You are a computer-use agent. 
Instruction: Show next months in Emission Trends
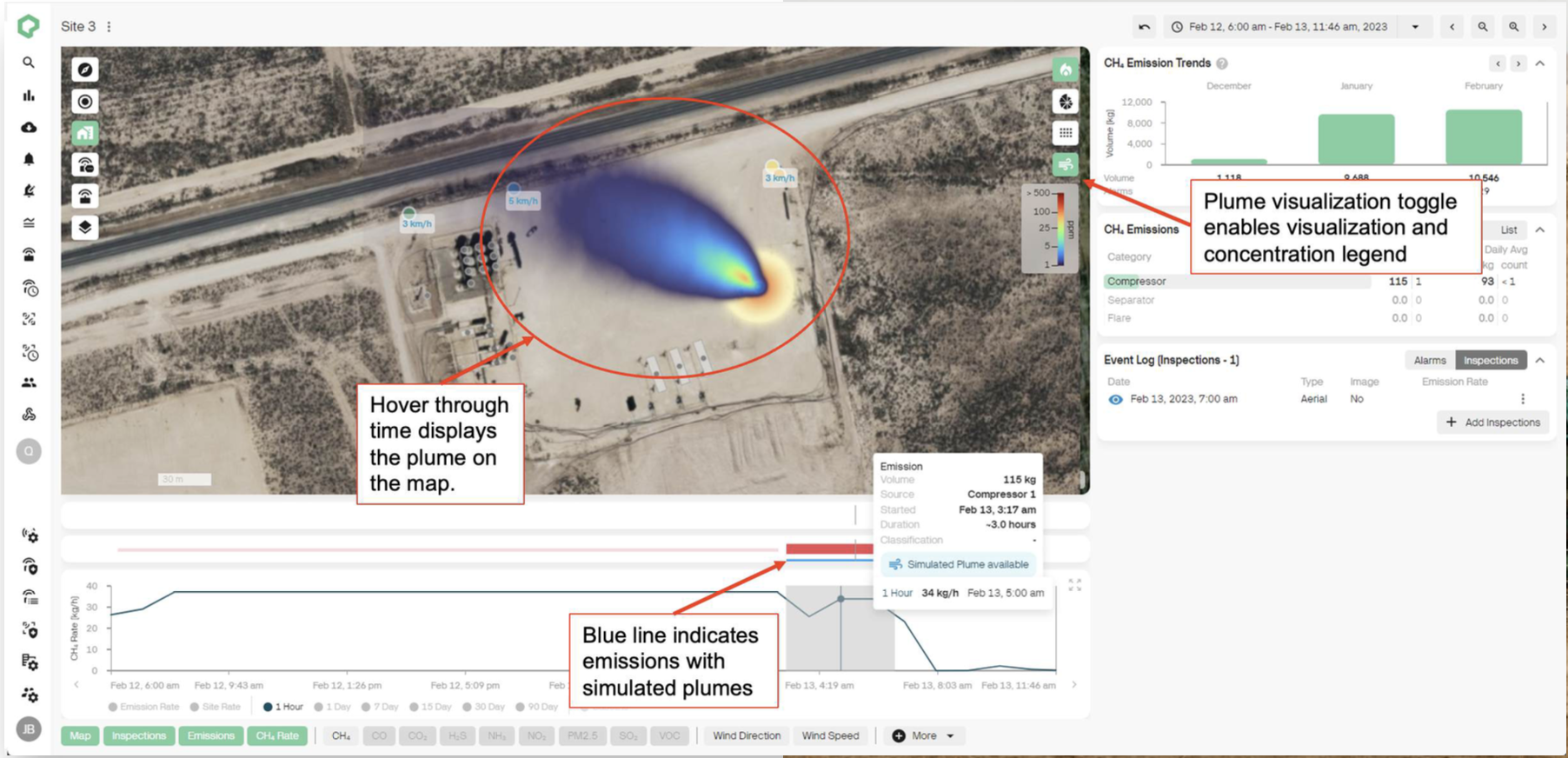tap(1518, 63)
